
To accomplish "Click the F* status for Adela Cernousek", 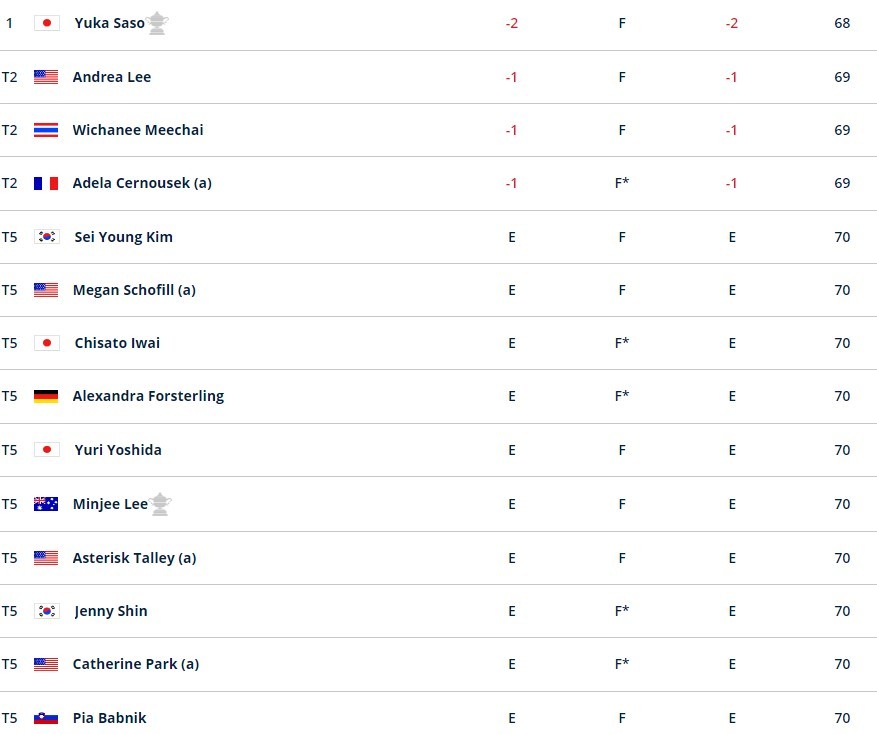I will click(622, 183).
